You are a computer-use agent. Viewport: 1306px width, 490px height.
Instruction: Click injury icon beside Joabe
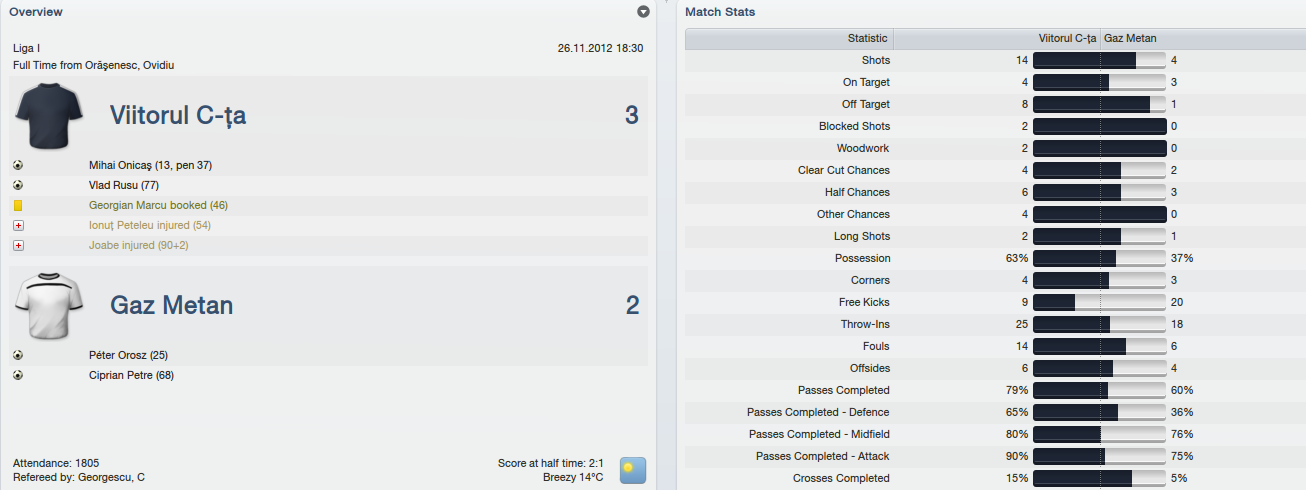pyautogui.click(x=18, y=245)
